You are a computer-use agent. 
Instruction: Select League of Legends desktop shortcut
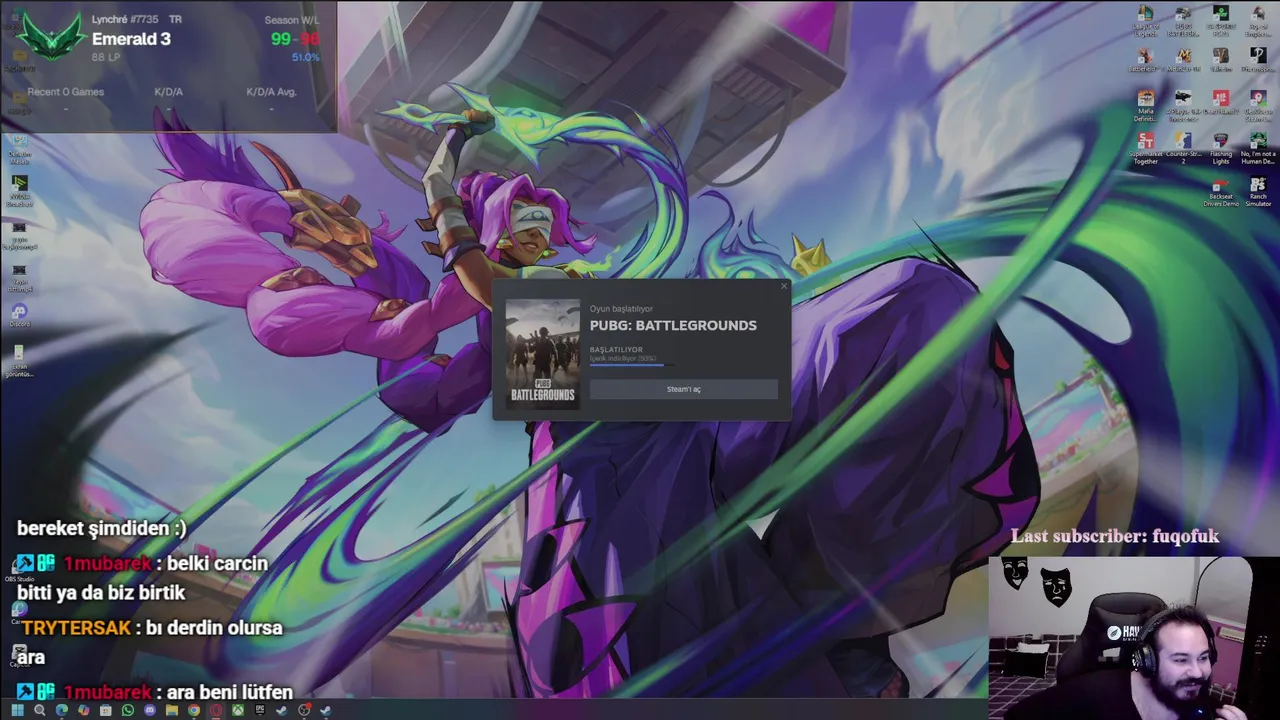(1145, 20)
